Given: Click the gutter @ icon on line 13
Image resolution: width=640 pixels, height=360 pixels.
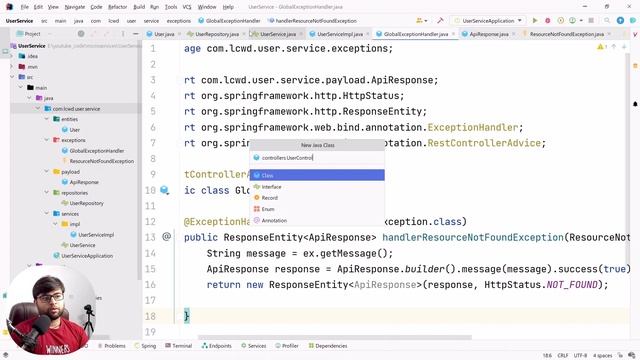Looking at the screenshot, I should tap(167, 236).
